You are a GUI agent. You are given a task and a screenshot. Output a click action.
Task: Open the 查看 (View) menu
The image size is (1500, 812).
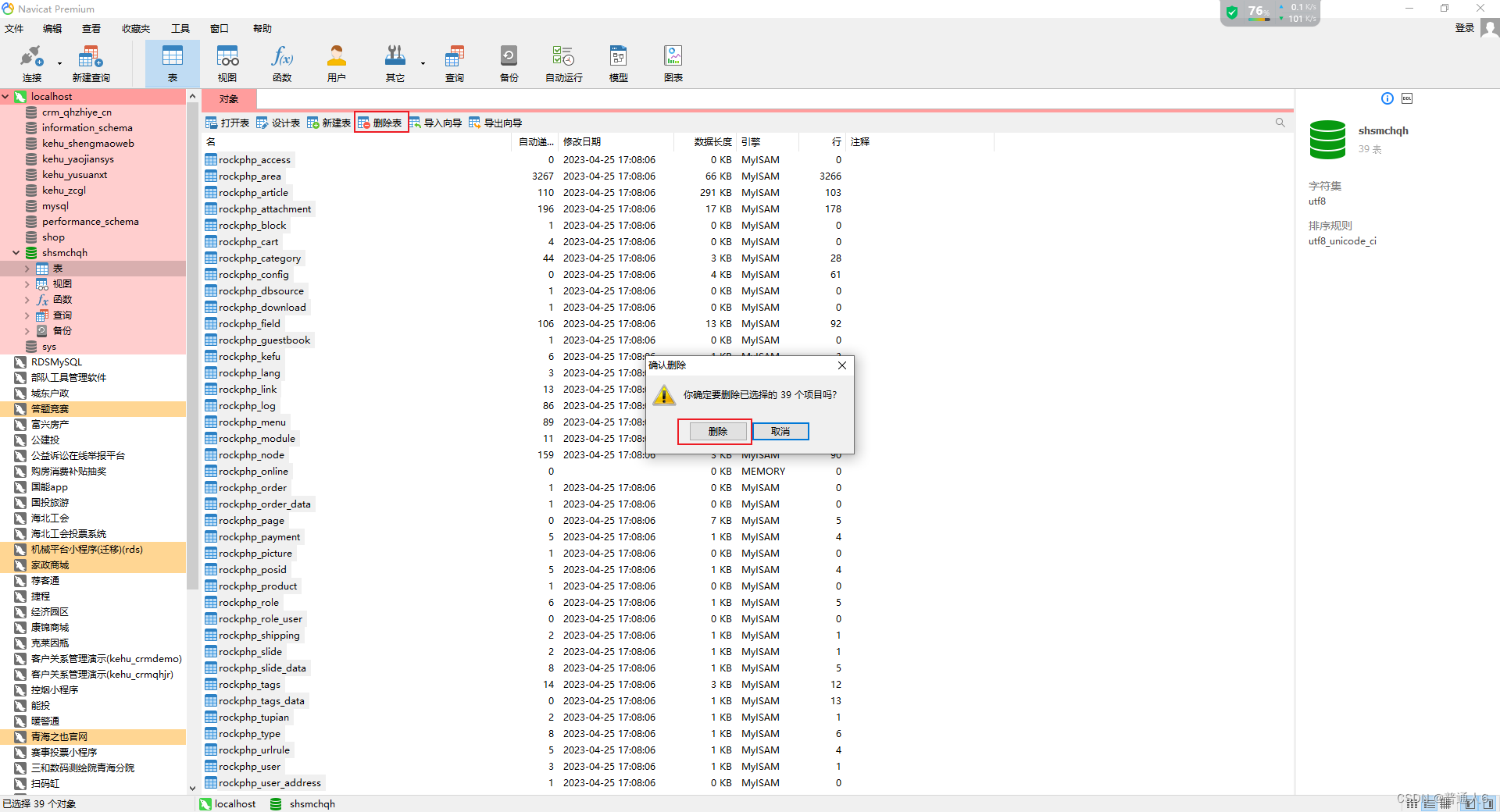point(91,28)
